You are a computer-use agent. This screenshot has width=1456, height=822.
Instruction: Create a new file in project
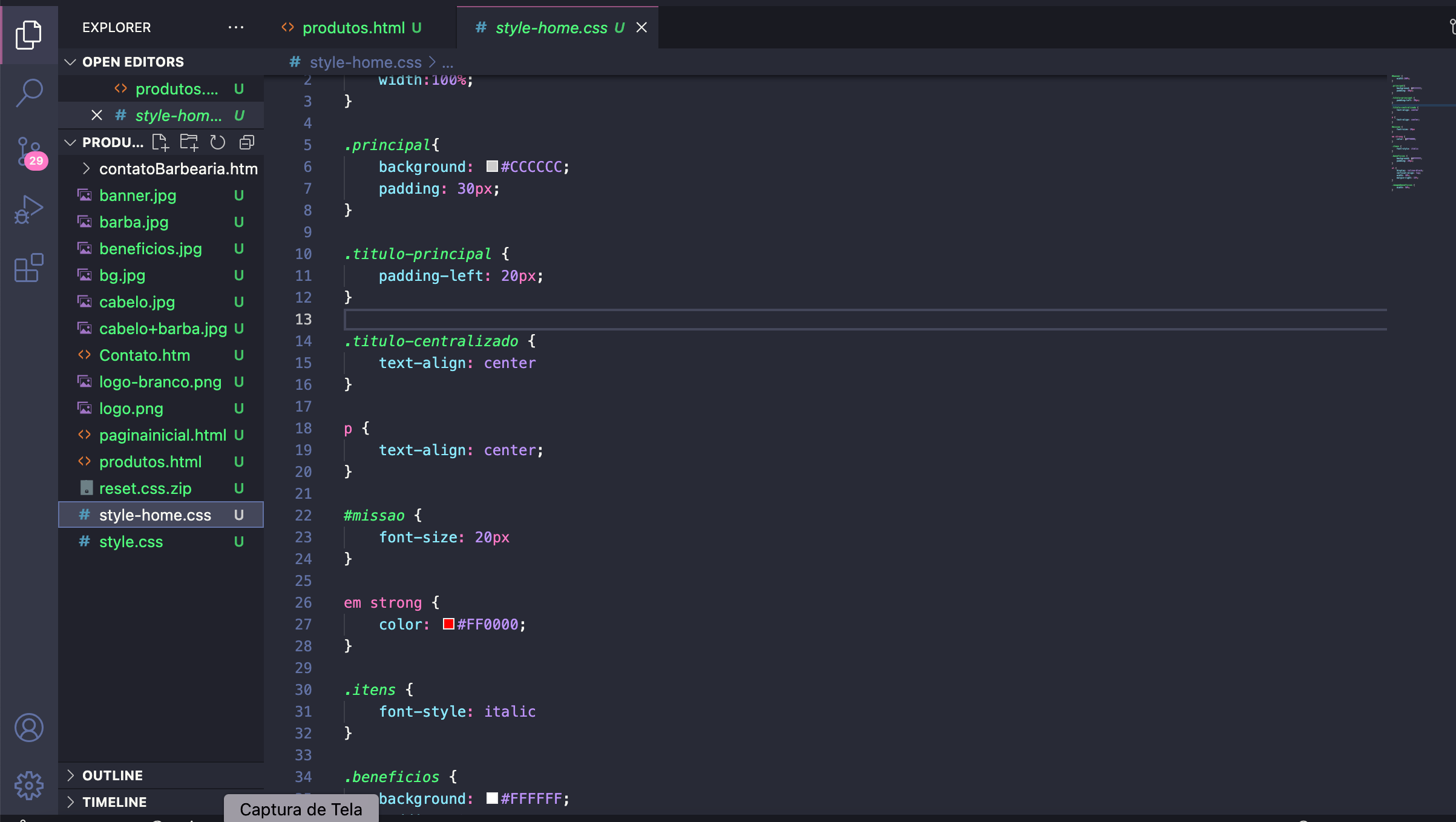[160, 143]
